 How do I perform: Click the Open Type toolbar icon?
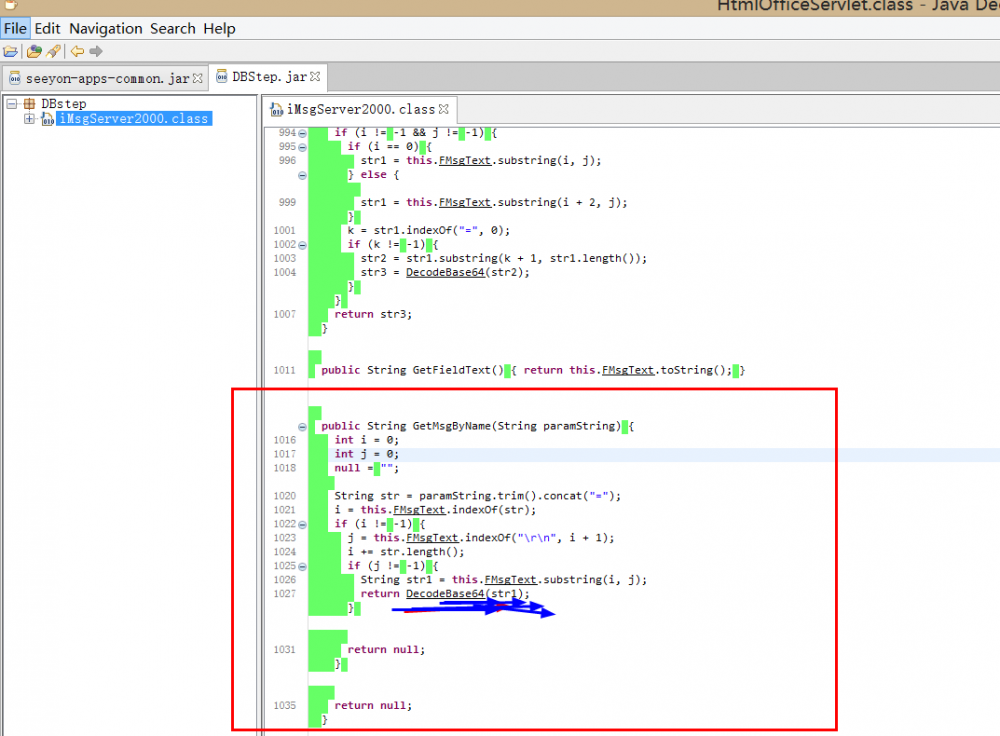click(x=34, y=52)
